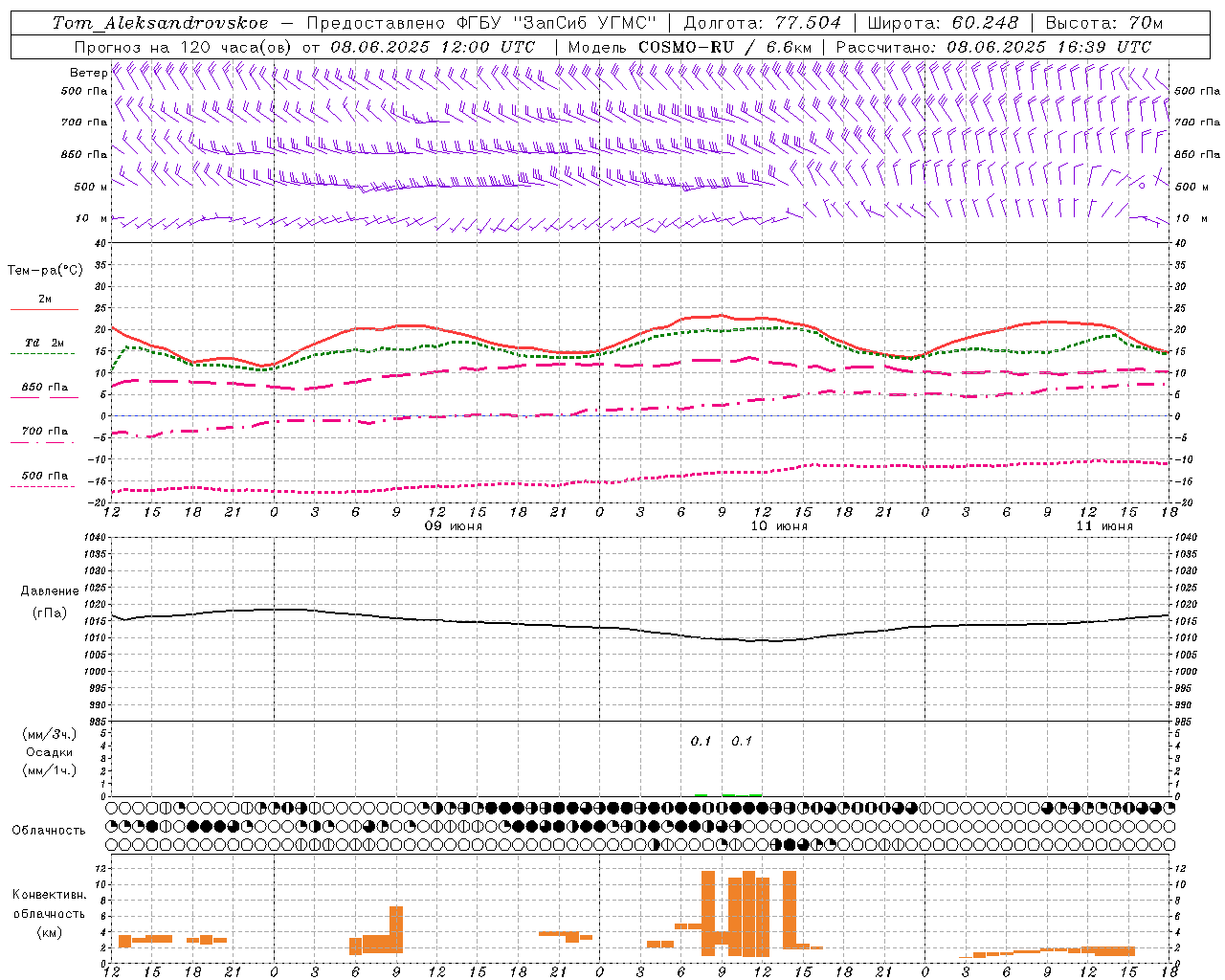Click the (гПа) pressure unit label

point(49,612)
